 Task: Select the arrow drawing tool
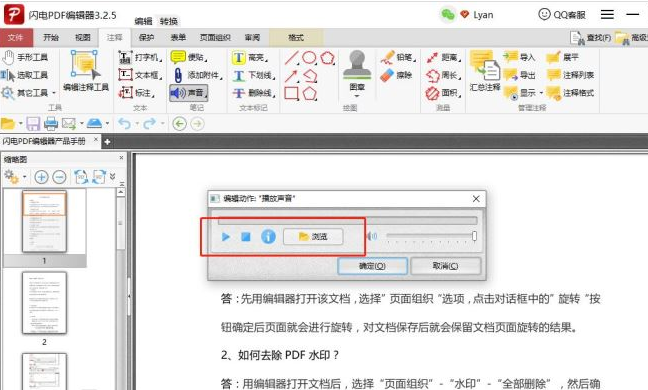coord(292,76)
